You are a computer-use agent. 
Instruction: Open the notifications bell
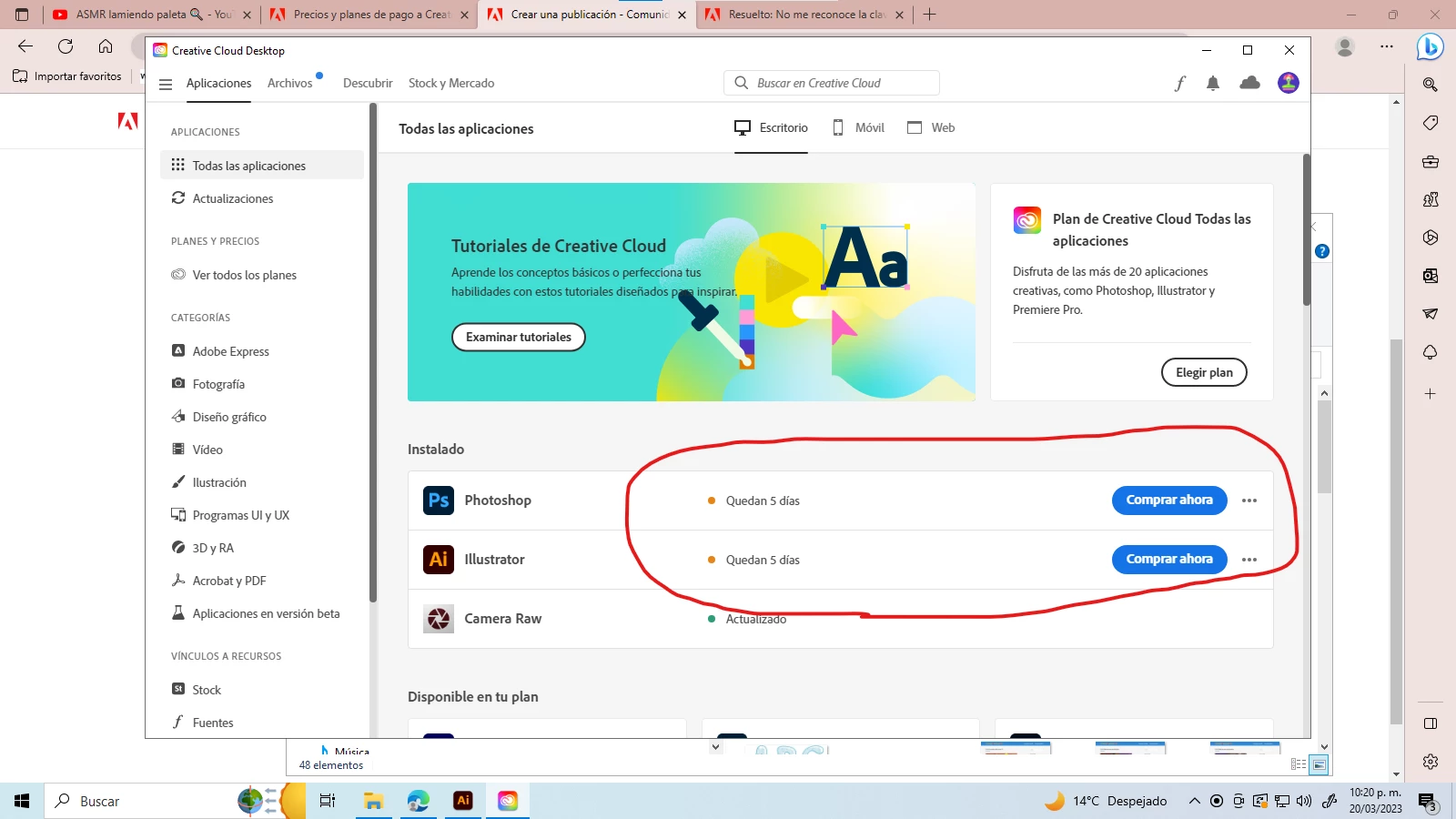click(x=1213, y=83)
